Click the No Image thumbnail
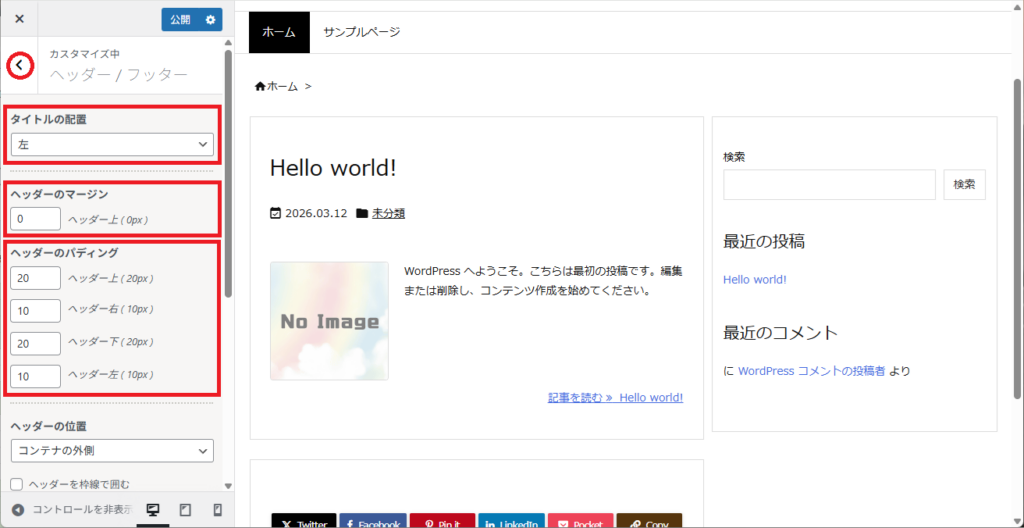1024x528 pixels. [x=329, y=321]
